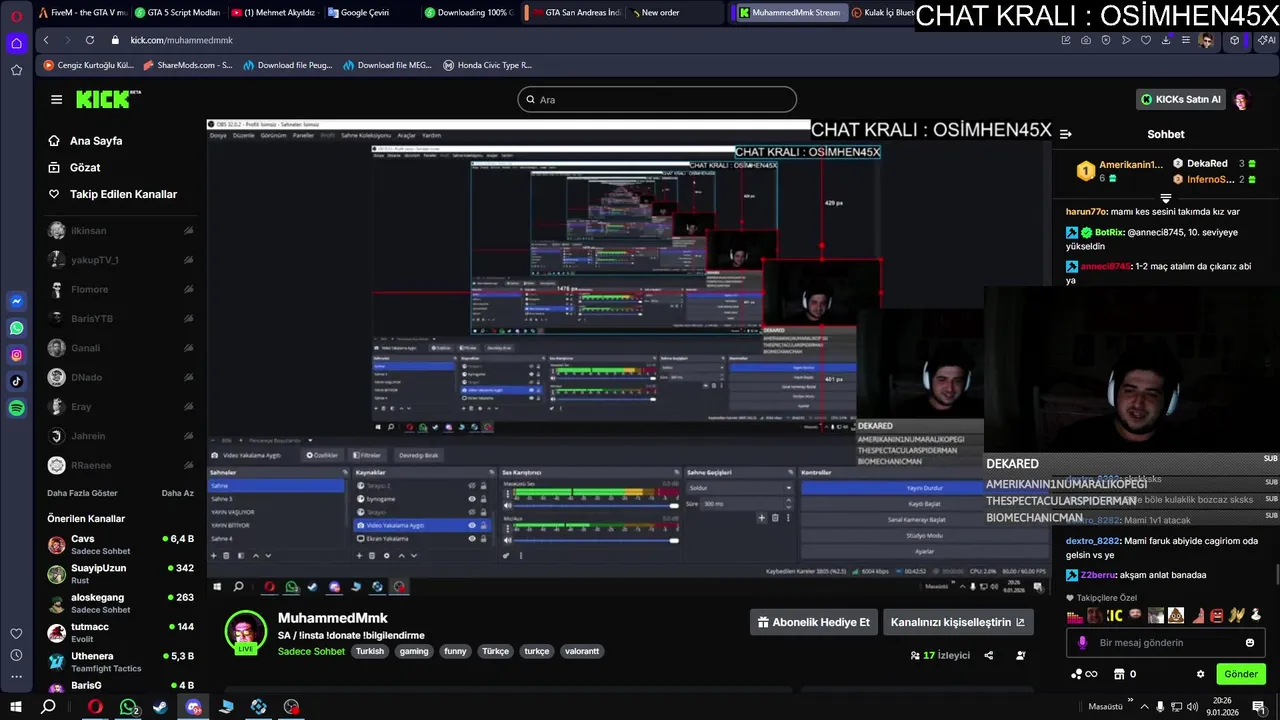Open TikTok from the Opera sidebar
Screen dimensions: 1280x720
(16, 381)
